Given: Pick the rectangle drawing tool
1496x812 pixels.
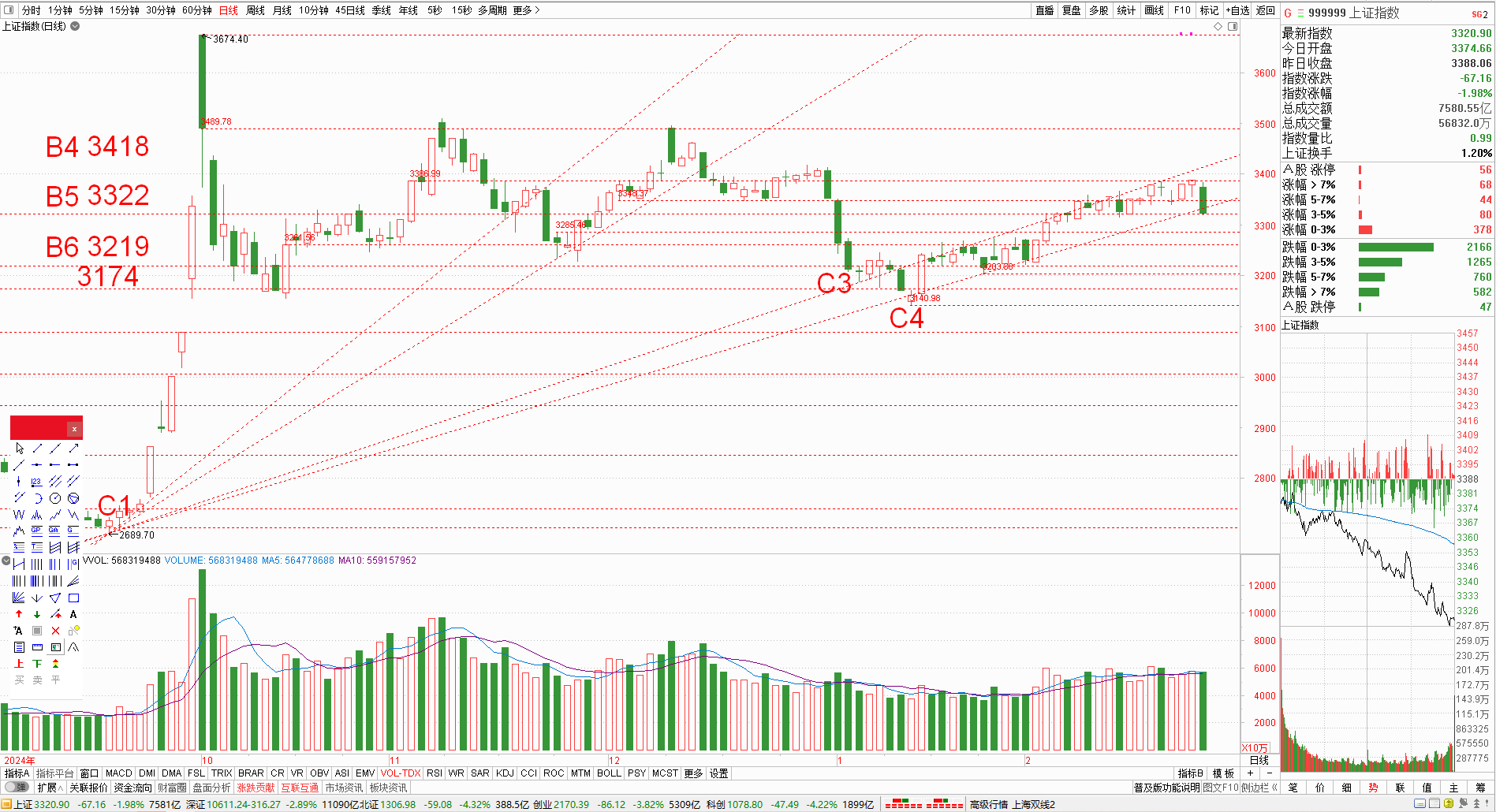Looking at the screenshot, I should point(73,598).
